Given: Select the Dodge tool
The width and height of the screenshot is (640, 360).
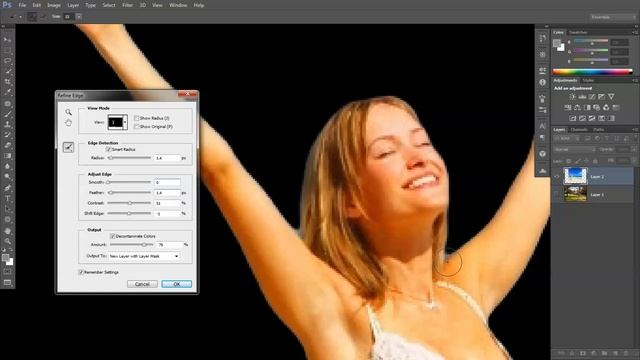Looking at the screenshot, I should tap(7, 177).
